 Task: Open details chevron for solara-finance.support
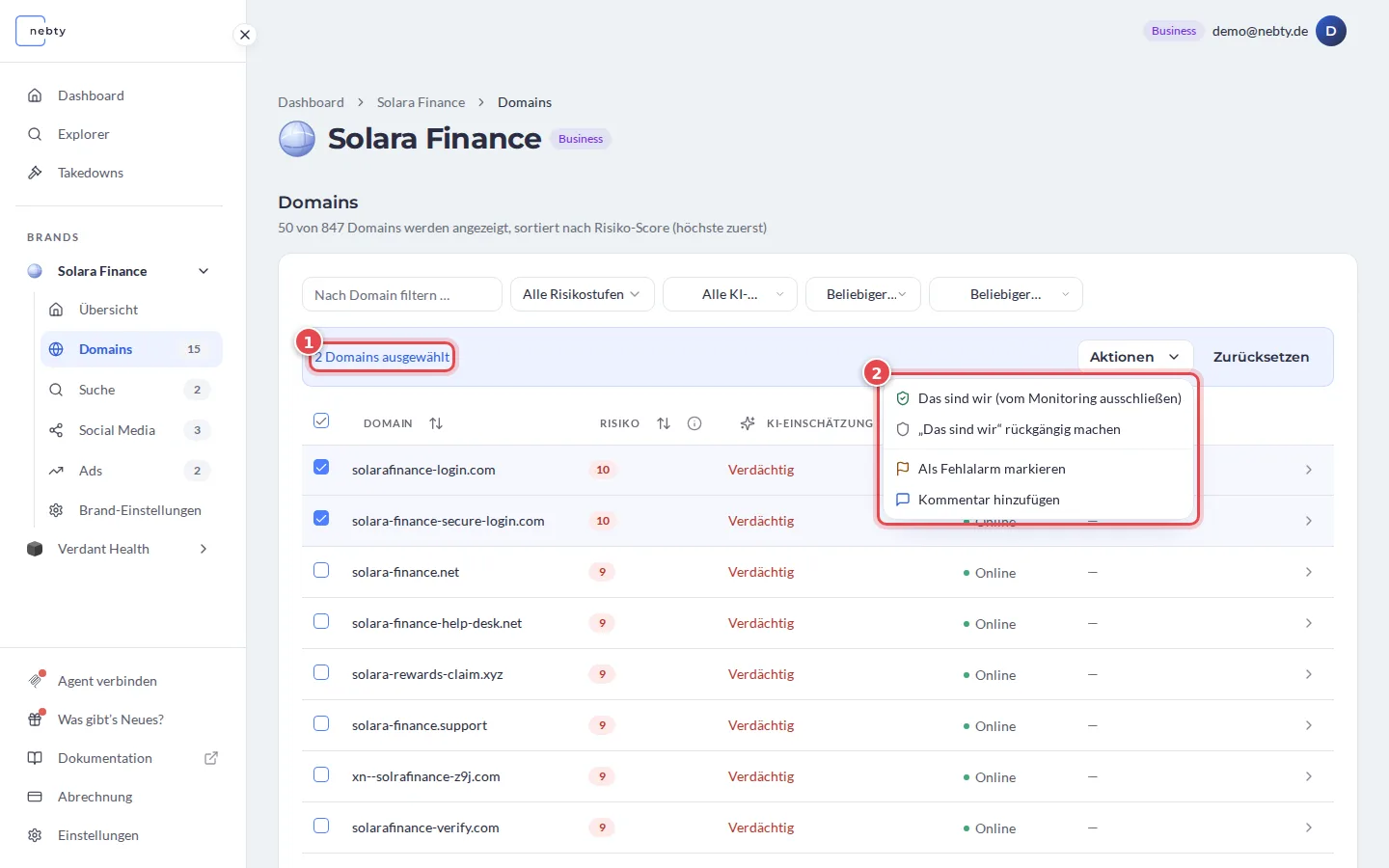(x=1308, y=725)
